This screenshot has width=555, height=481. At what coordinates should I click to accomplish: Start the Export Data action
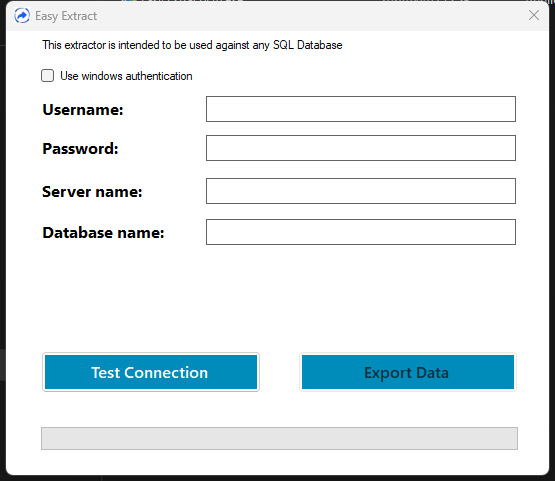point(408,372)
